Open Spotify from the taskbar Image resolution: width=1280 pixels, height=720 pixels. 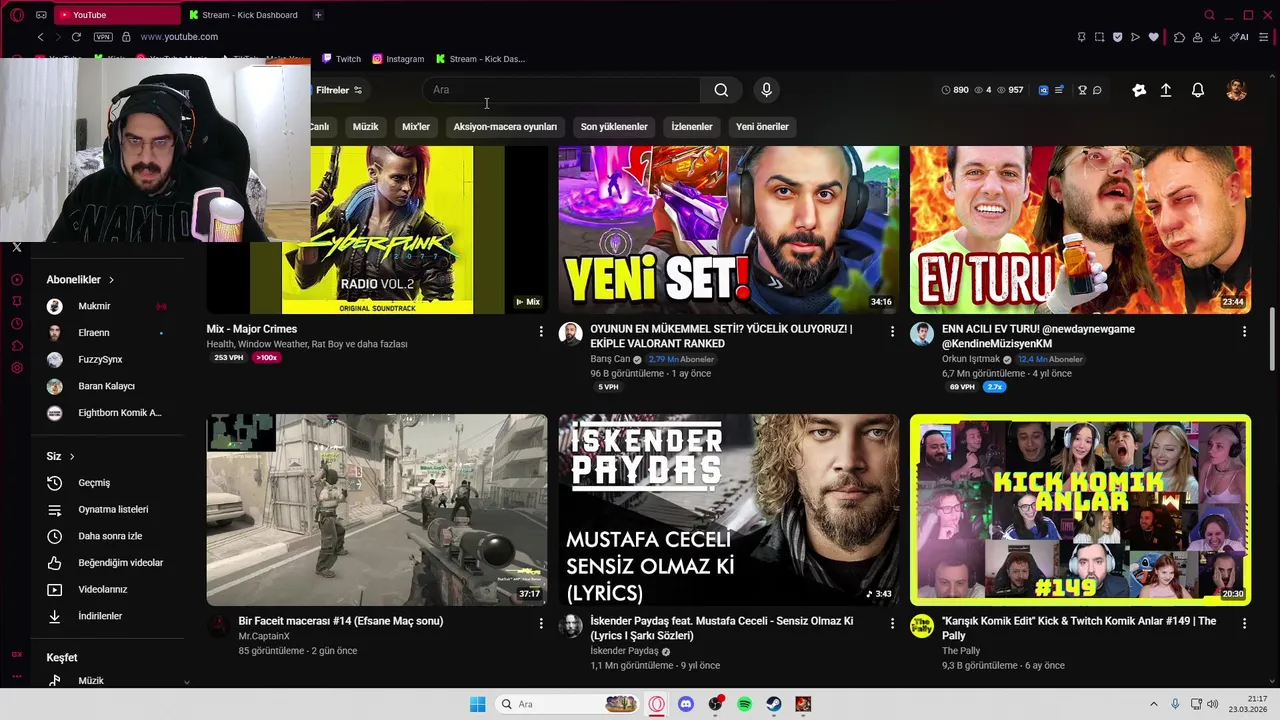[x=744, y=704]
